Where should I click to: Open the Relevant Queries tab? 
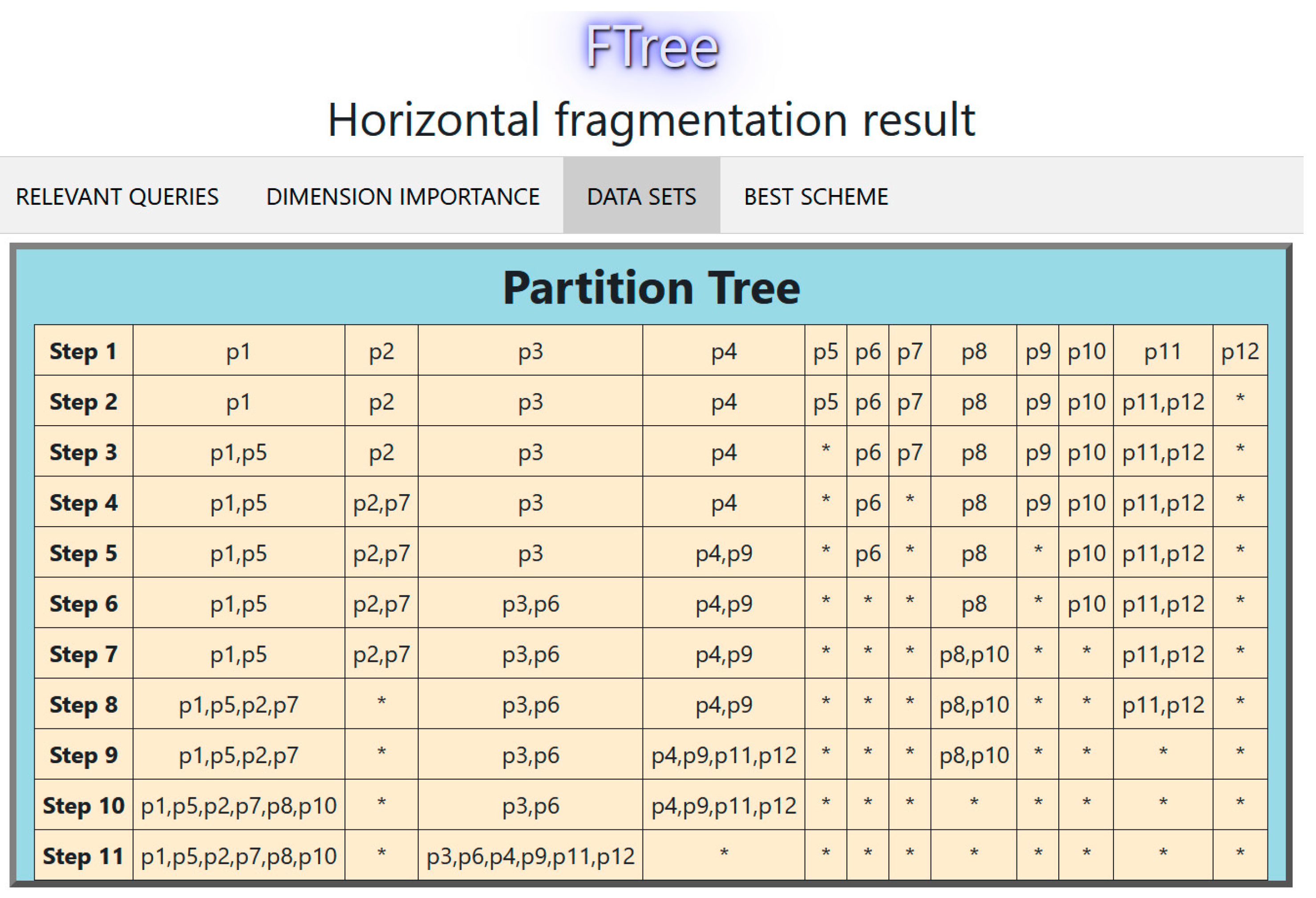(x=117, y=197)
